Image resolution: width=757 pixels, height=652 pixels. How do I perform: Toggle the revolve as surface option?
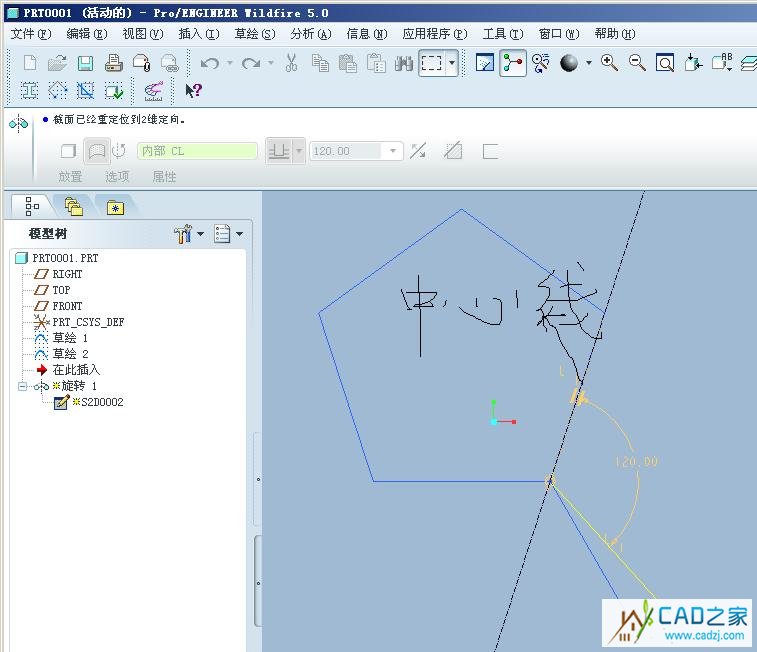click(x=96, y=151)
